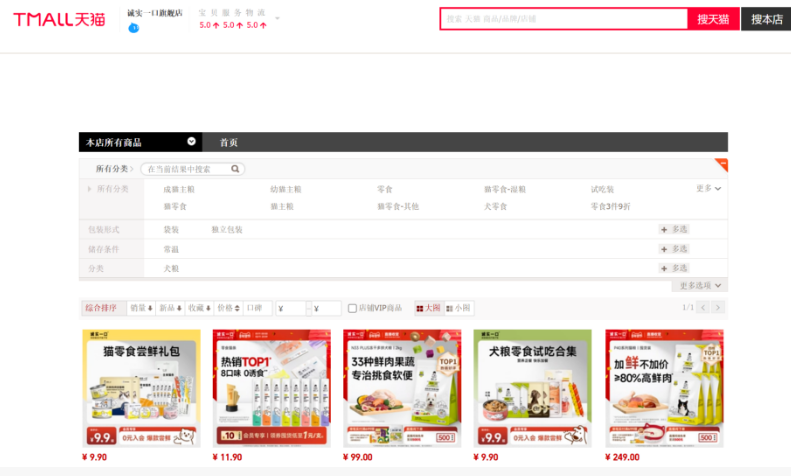Open the store name 诚实一口旗舰店 link
This screenshot has height=476, width=791.
coord(154,13)
